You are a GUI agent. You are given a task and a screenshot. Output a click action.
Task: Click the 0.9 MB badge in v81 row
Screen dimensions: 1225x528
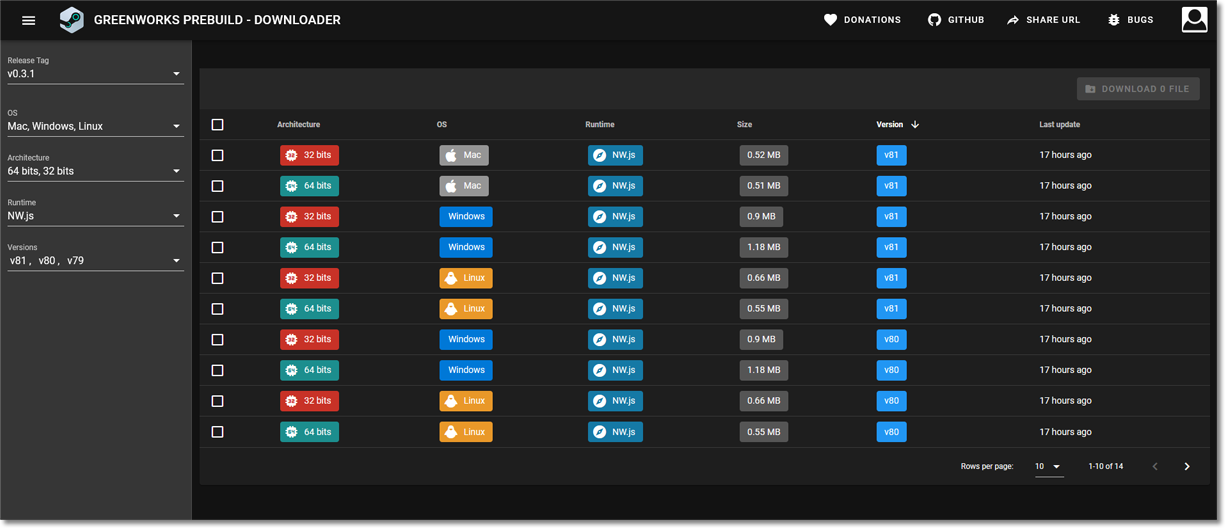761,217
